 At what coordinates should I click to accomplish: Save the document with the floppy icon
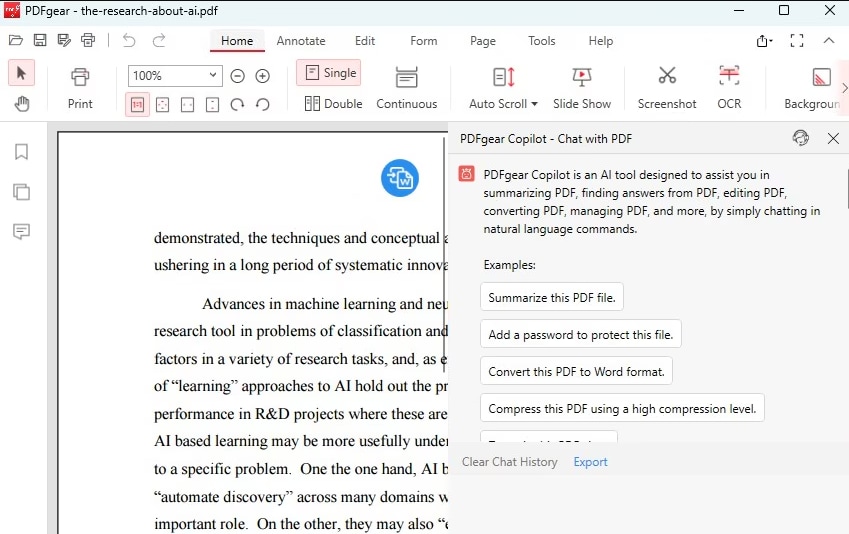coord(40,40)
